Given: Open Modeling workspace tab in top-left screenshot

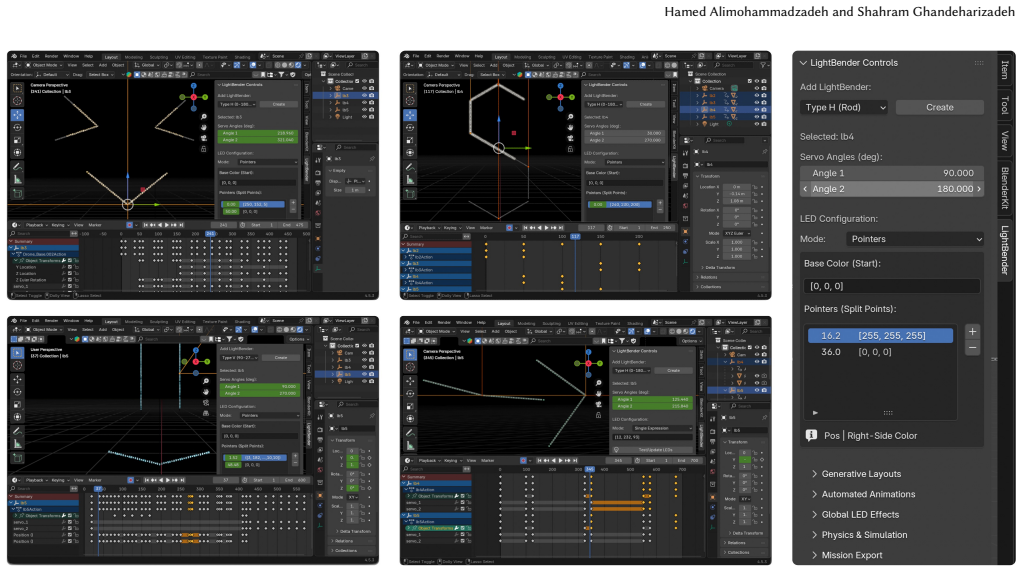Looking at the screenshot, I should click(x=134, y=57).
